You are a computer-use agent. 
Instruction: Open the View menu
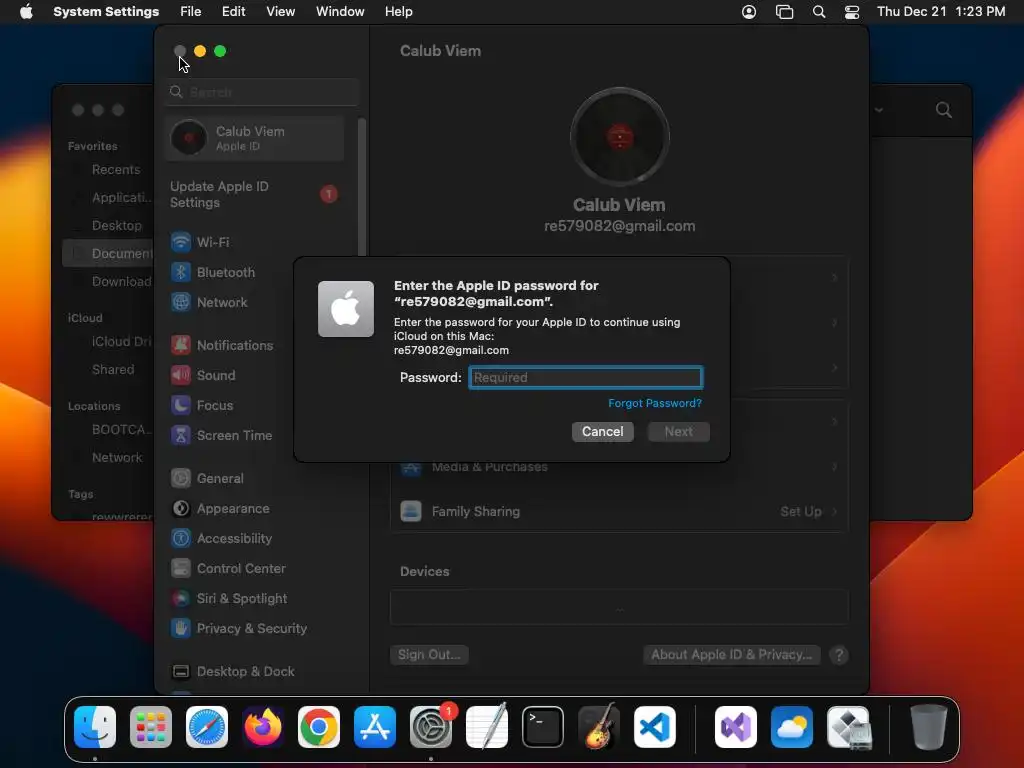(280, 12)
